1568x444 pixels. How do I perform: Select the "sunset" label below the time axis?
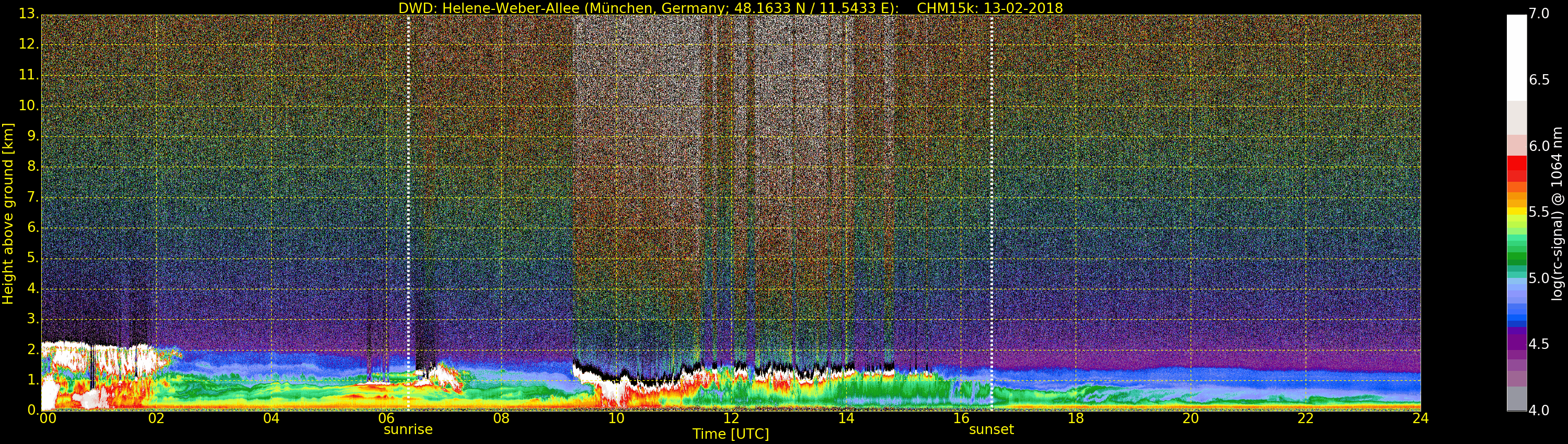(991, 429)
